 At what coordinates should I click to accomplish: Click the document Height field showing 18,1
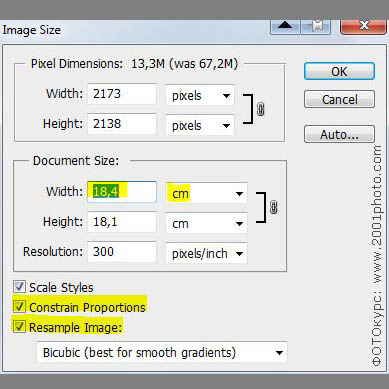[122, 222]
